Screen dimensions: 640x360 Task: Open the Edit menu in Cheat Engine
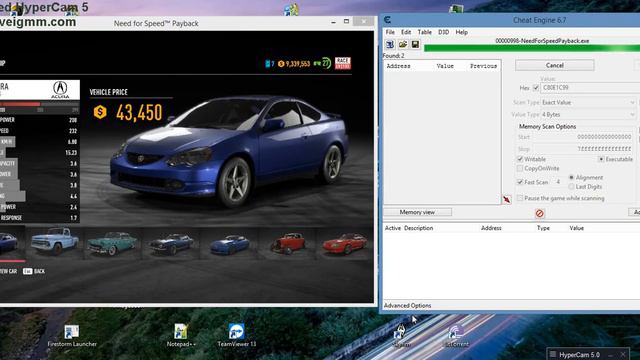(406, 32)
